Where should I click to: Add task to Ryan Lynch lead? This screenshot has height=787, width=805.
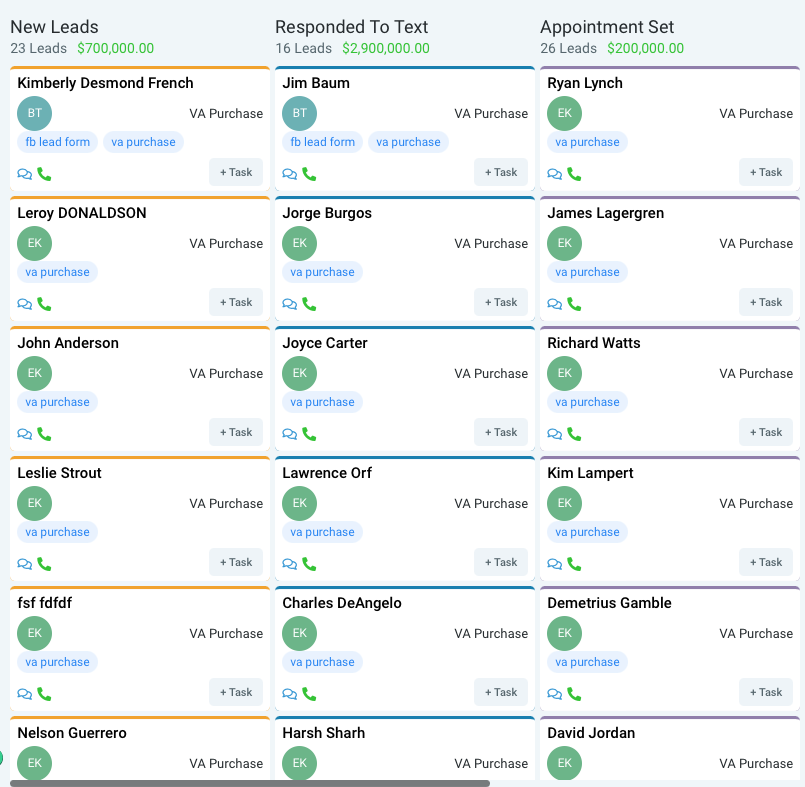pos(765,172)
